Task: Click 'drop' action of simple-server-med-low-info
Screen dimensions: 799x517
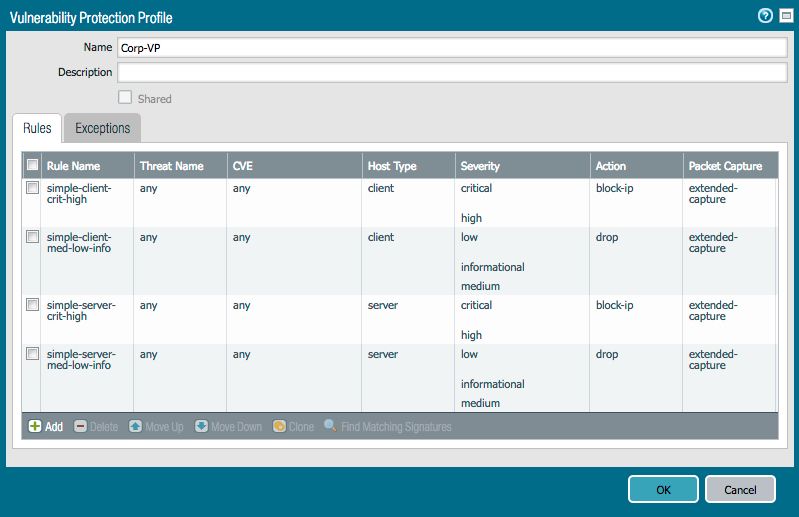Action: tap(607, 354)
